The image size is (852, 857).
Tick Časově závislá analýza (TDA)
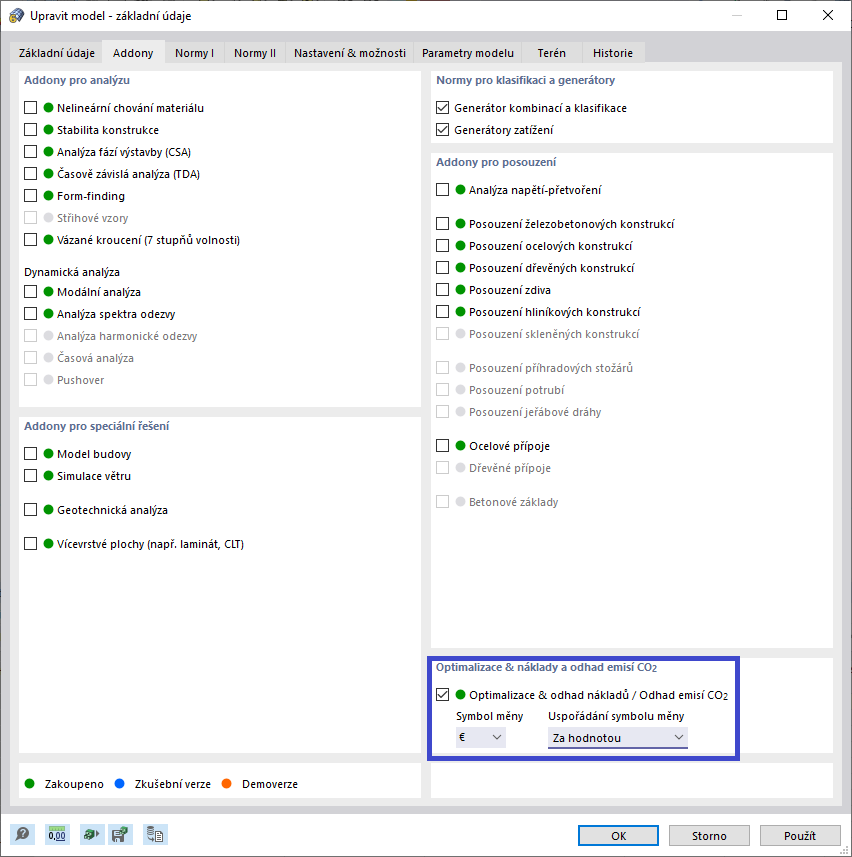point(31,174)
